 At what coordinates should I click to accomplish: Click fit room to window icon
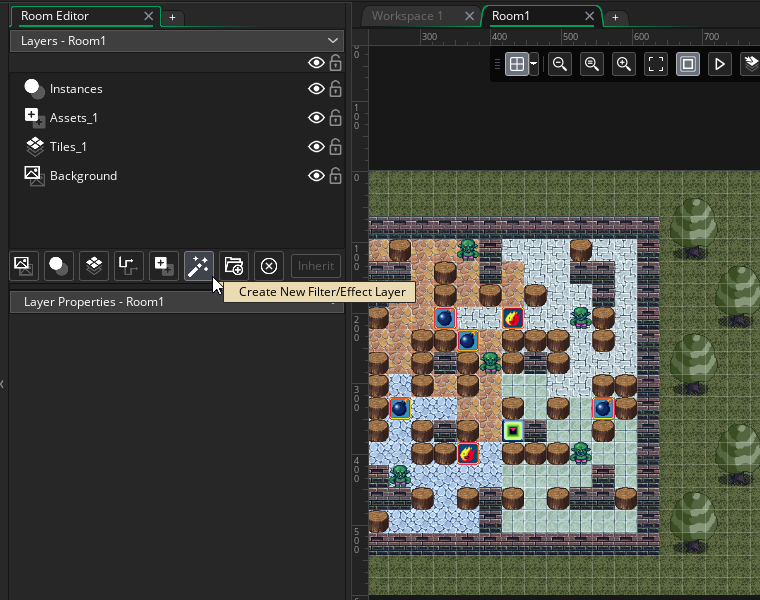pyautogui.click(x=656, y=64)
